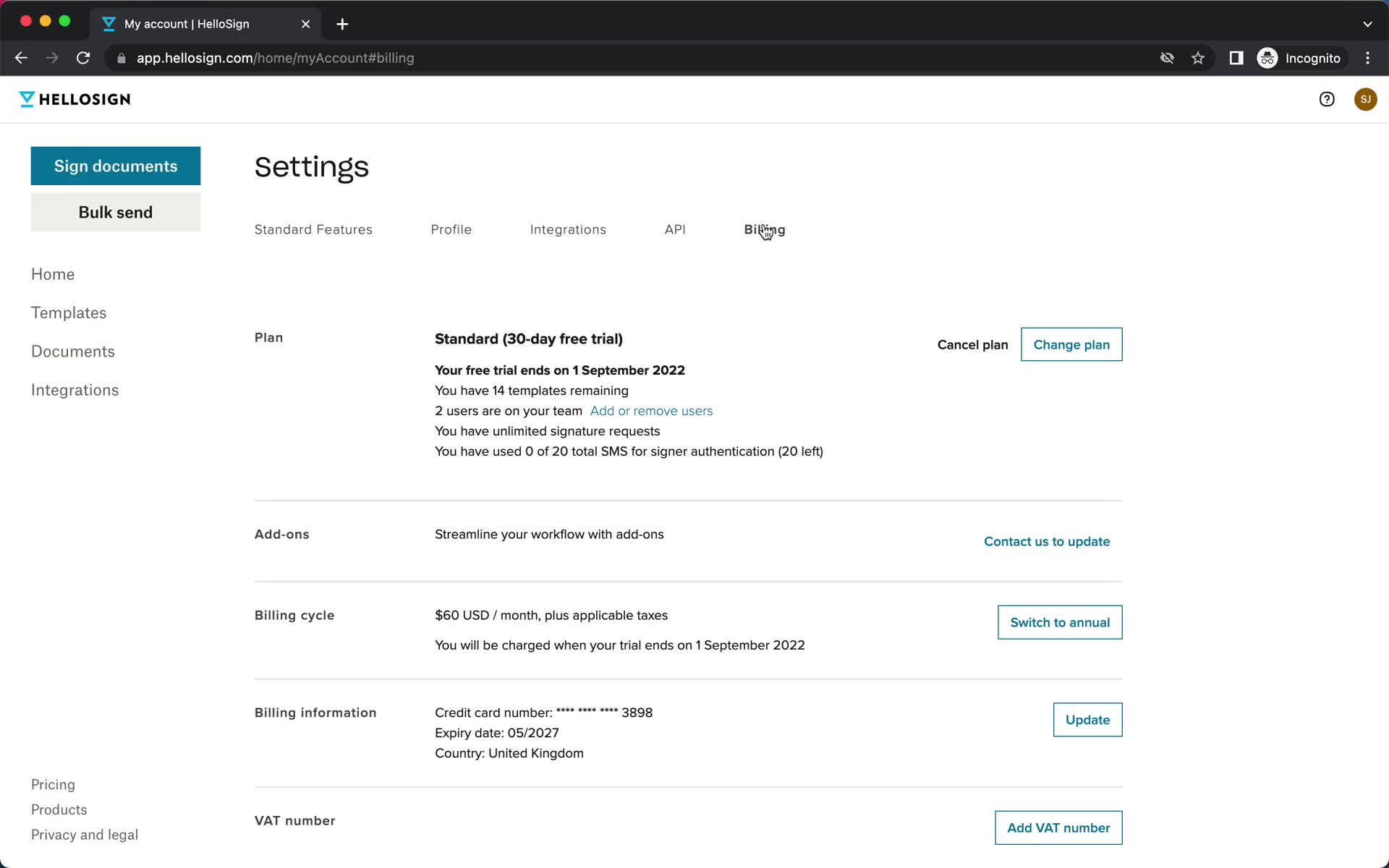Click 'Streamline your workflow with add-ons' text

click(549, 535)
